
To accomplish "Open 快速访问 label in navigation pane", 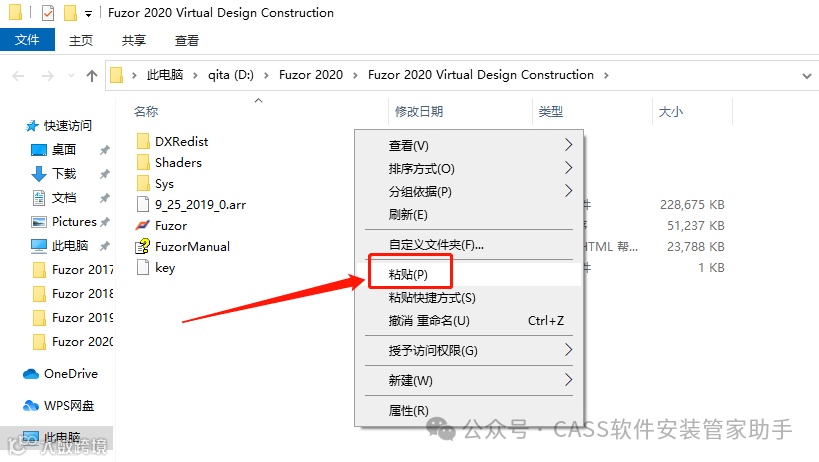I will point(68,126).
